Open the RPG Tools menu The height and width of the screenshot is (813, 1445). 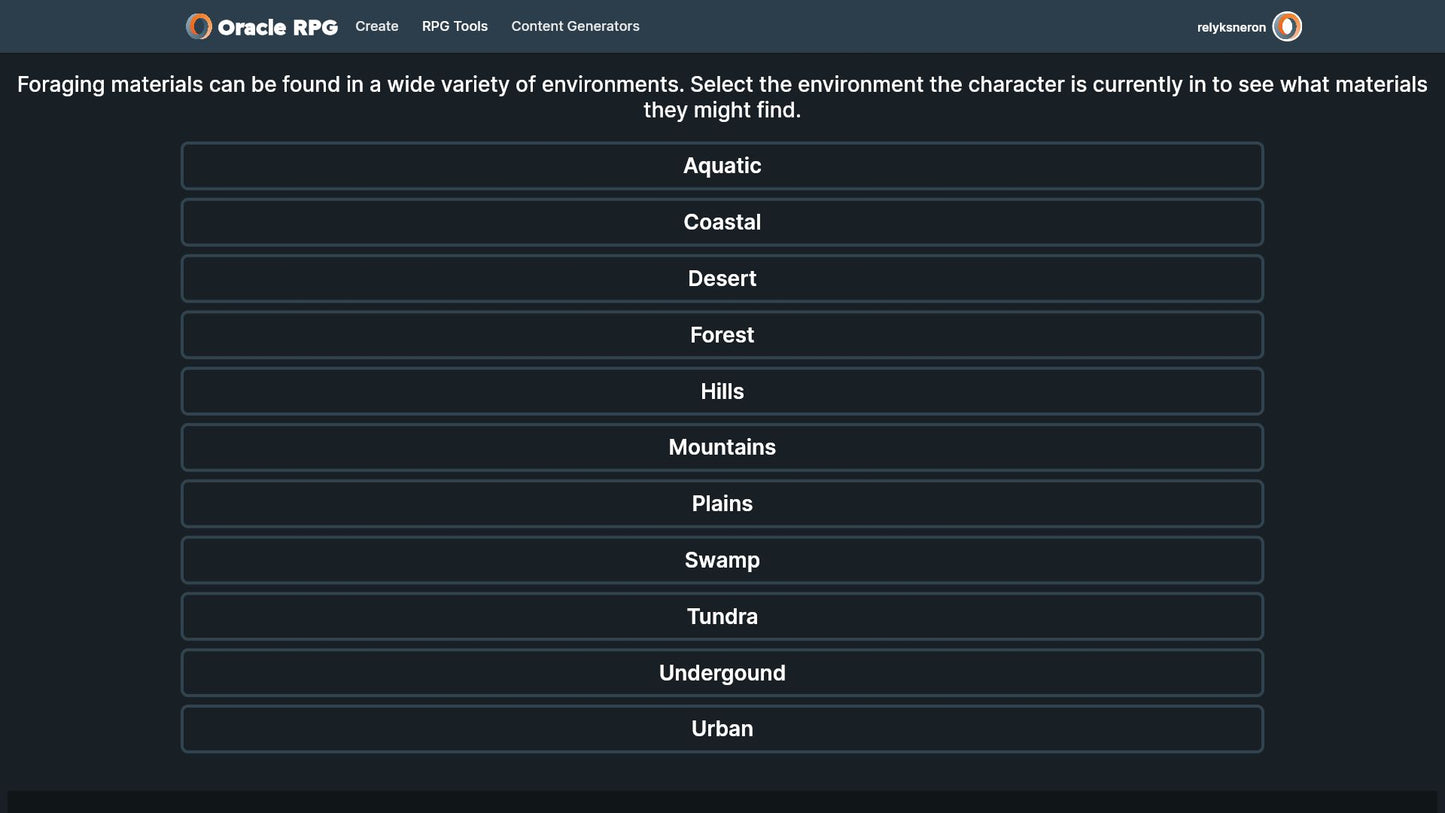pyautogui.click(x=455, y=27)
